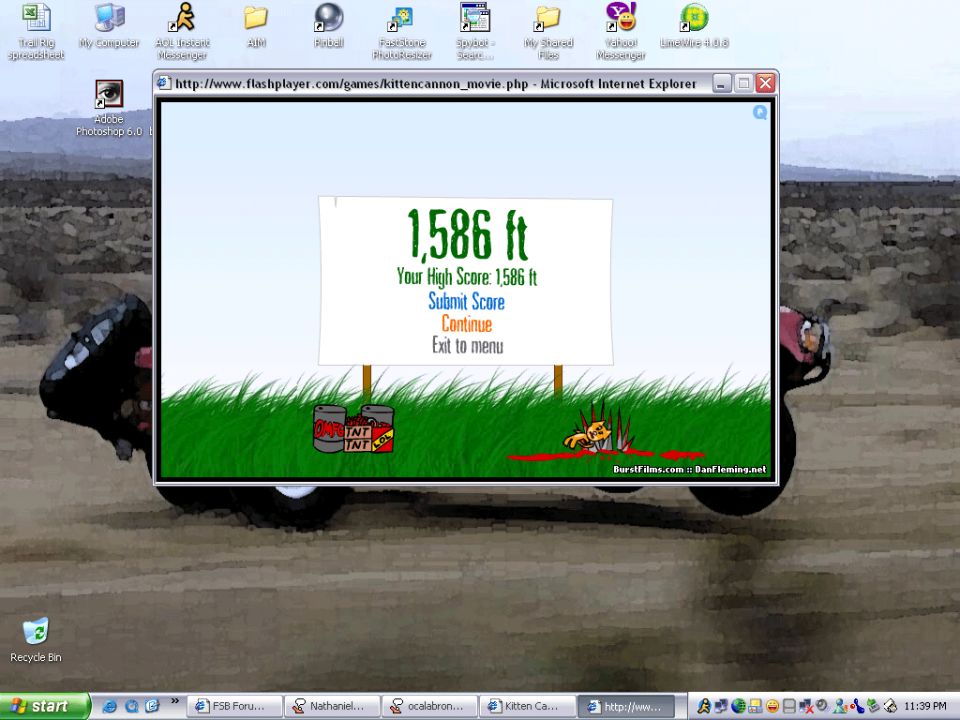Launch Adobe Photoshop 6.0 from the desktop

click(109, 108)
